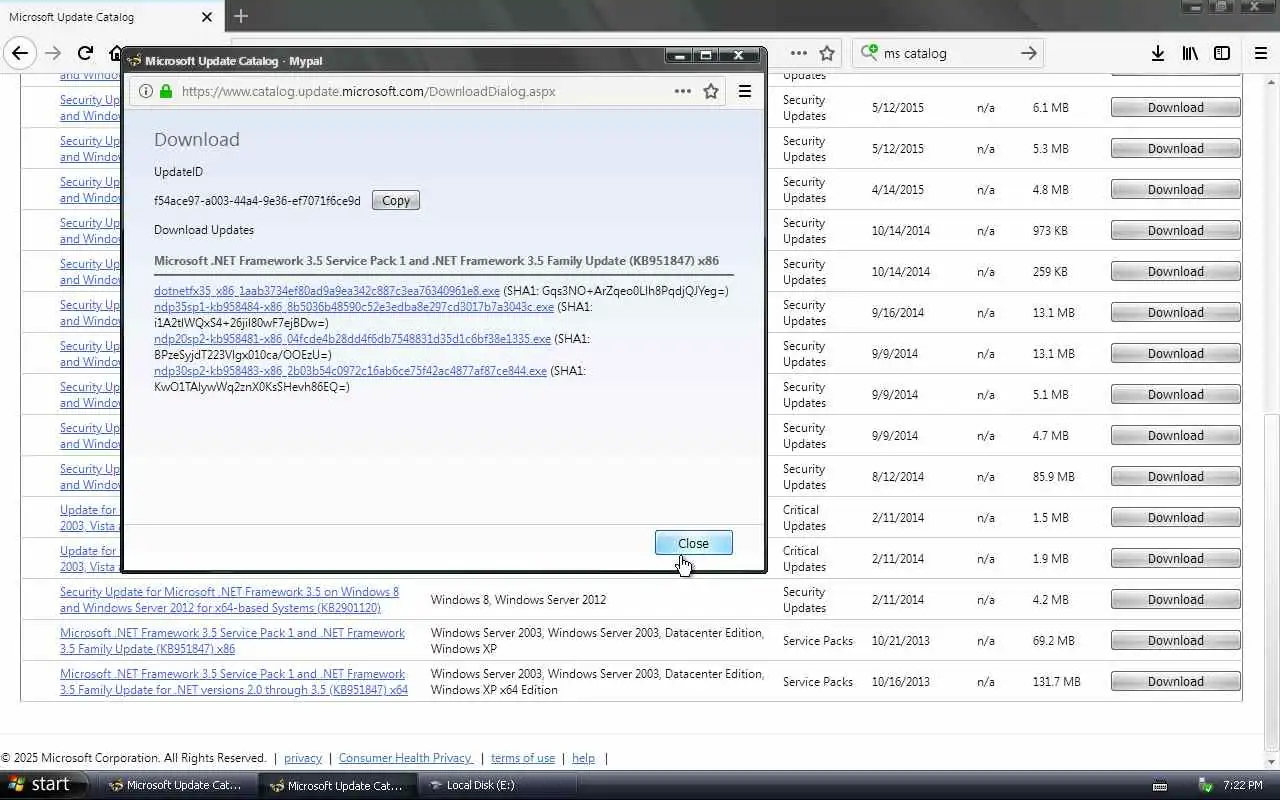Go back with the browser back arrow
The image size is (1280, 800).
tap(20, 53)
